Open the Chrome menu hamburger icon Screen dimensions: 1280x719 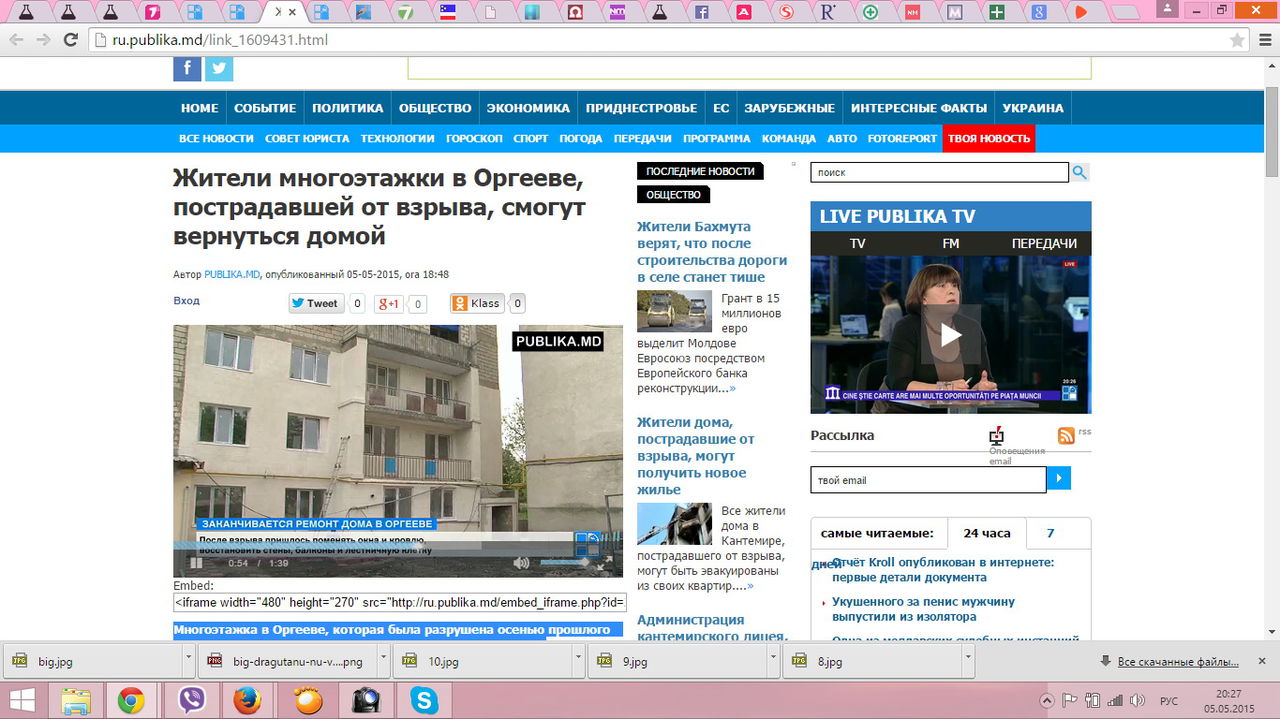point(1263,40)
